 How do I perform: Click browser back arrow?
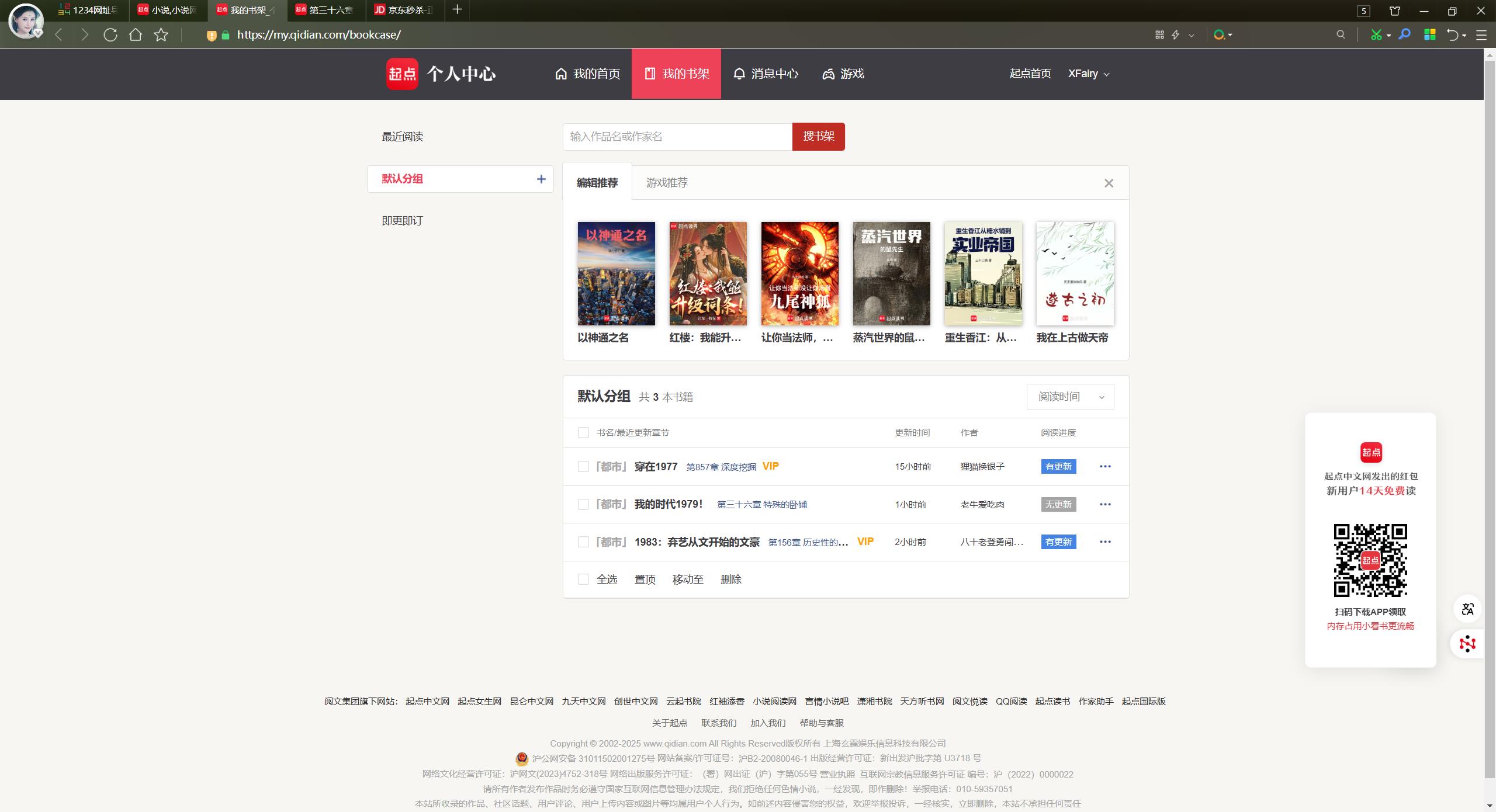pyautogui.click(x=59, y=35)
